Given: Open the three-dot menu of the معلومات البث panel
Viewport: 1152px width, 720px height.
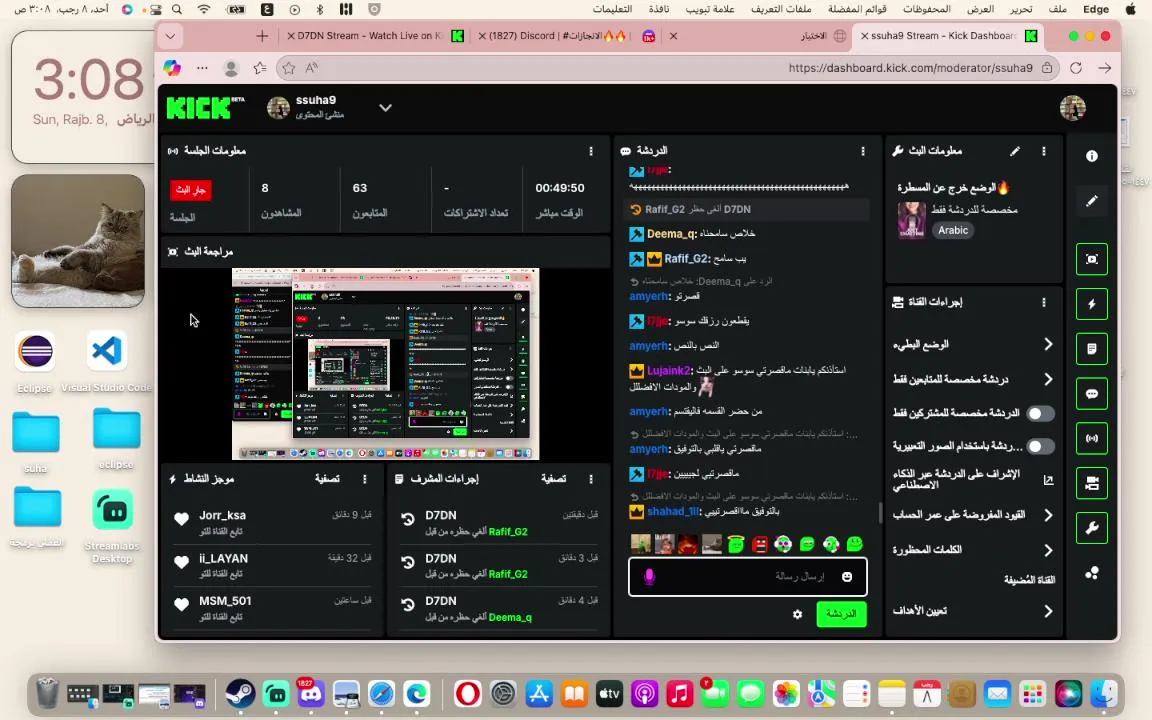Looking at the screenshot, I should 1043,151.
